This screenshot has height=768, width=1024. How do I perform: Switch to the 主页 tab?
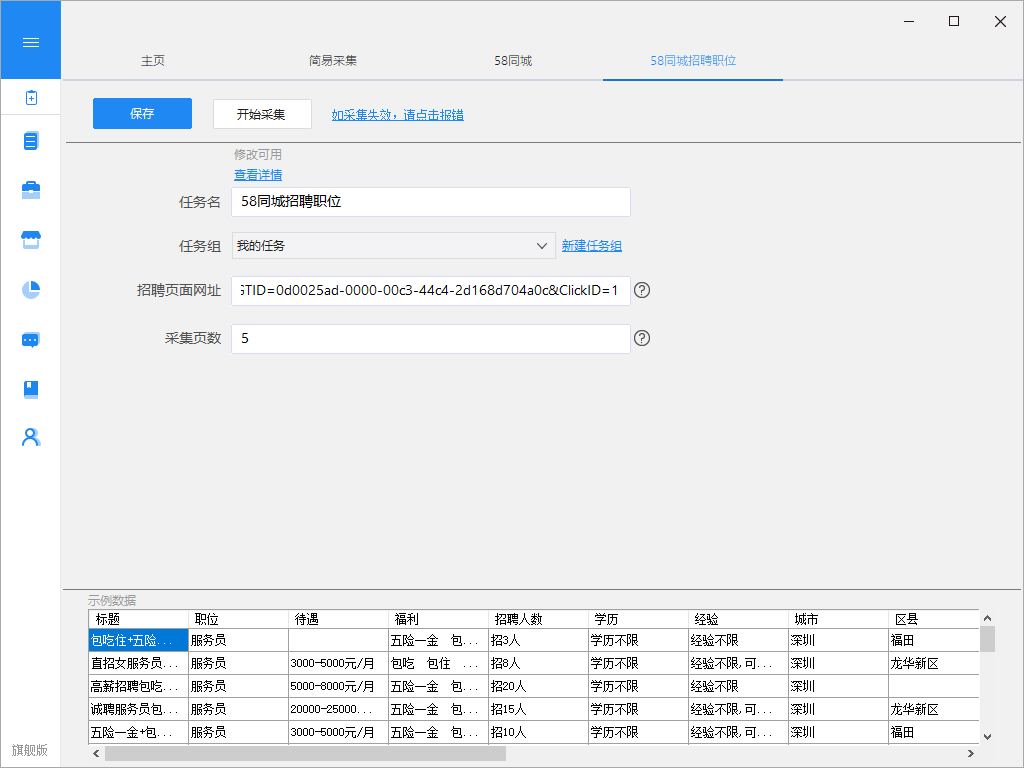[x=153, y=61]
